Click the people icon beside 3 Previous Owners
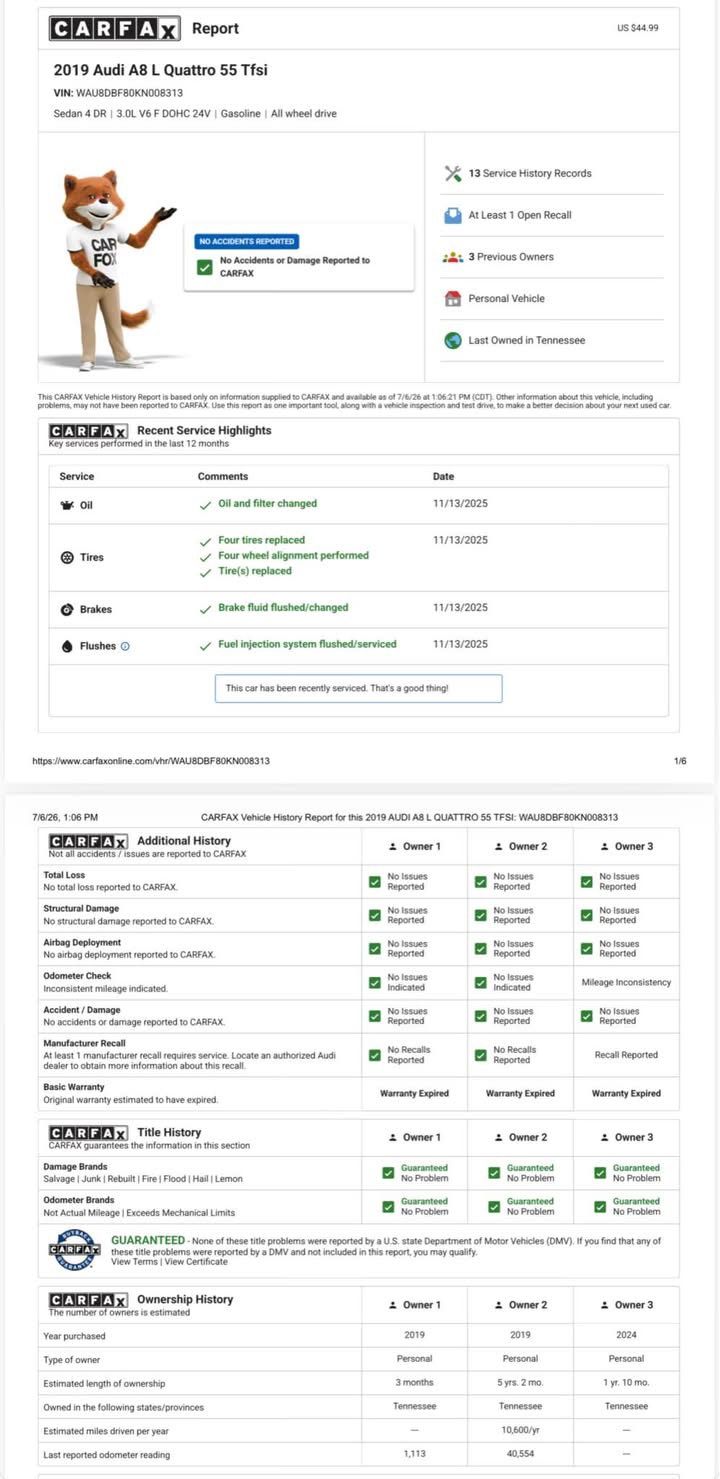The image size is (720, 1479). (x=453, y=257)
